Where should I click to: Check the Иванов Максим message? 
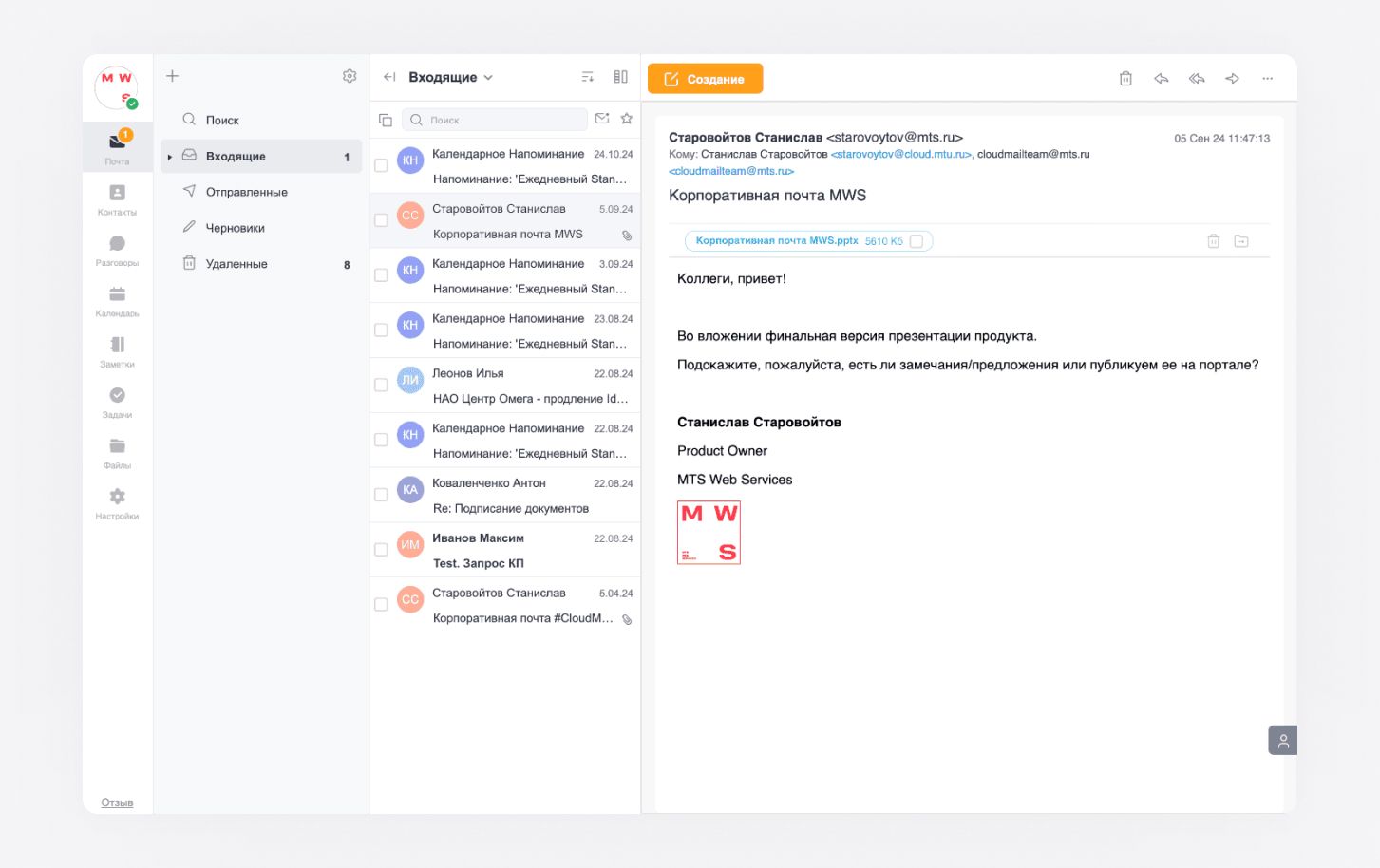pyautogui.click(x=381, y=550)
